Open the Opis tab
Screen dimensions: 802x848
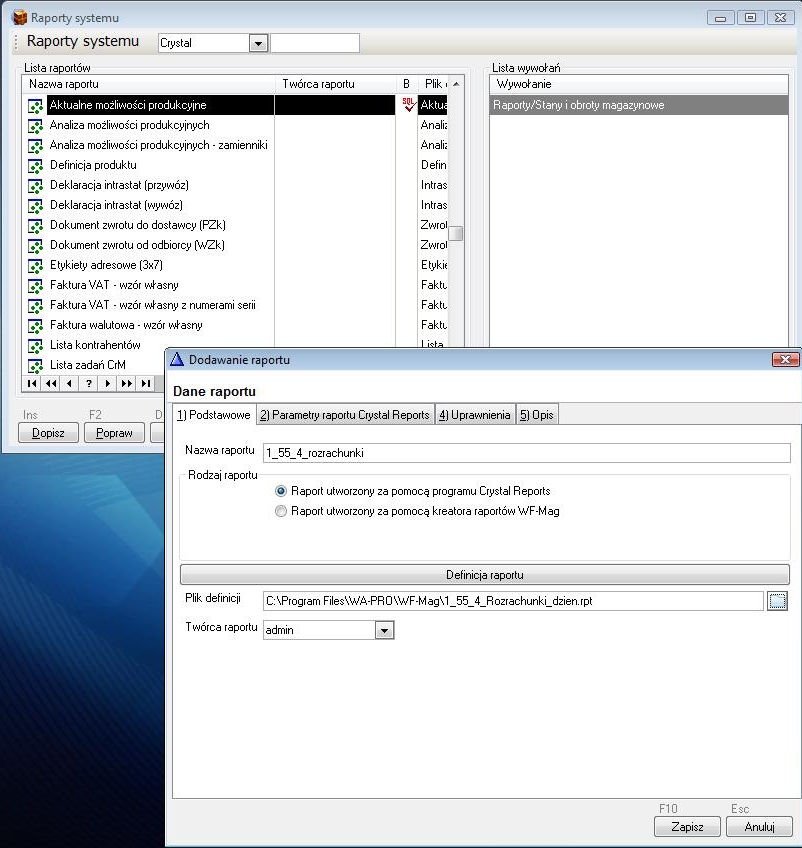pyautogui.click(x=536, y=415)
